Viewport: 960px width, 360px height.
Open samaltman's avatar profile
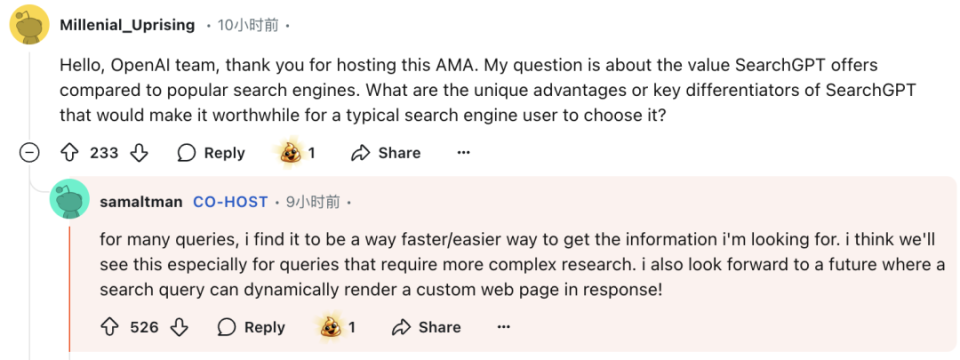click(70, 199)
